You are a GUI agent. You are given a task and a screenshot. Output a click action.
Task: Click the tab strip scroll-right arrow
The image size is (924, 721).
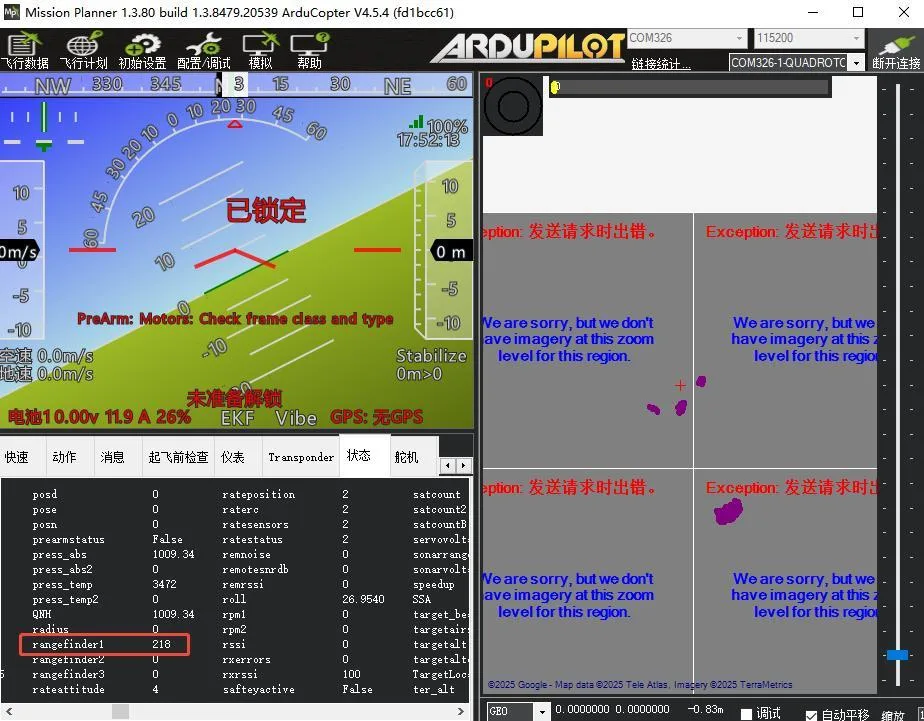[464, 465]
